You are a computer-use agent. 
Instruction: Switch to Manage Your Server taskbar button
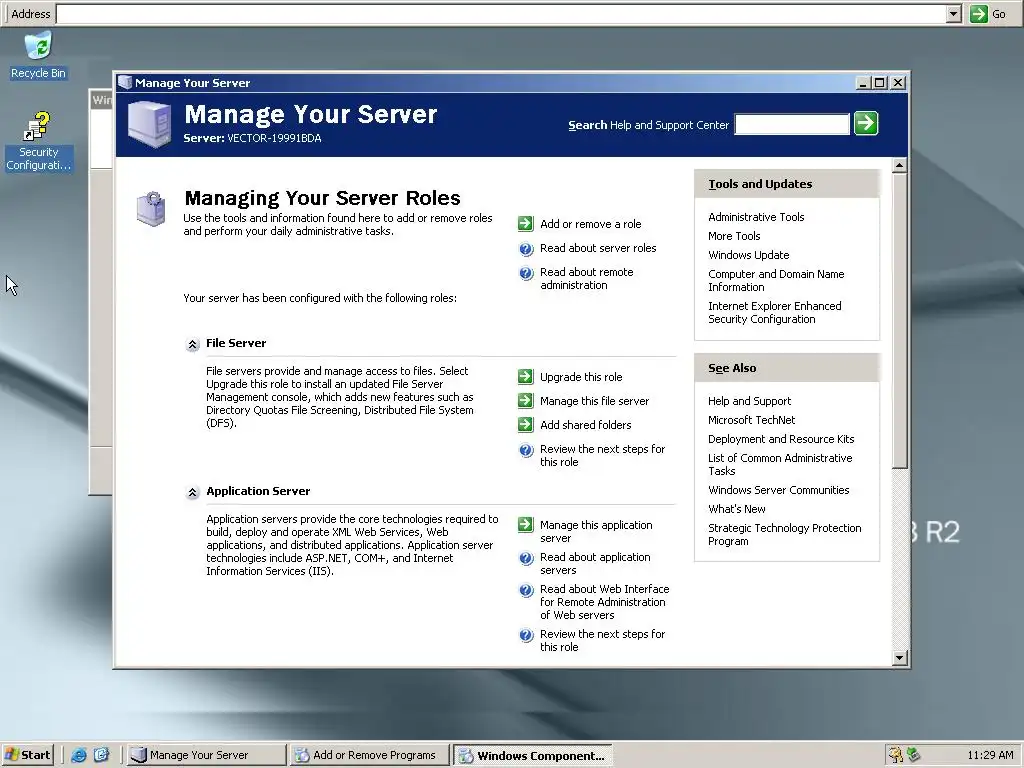pyautogui.click(x=206, y=755)
